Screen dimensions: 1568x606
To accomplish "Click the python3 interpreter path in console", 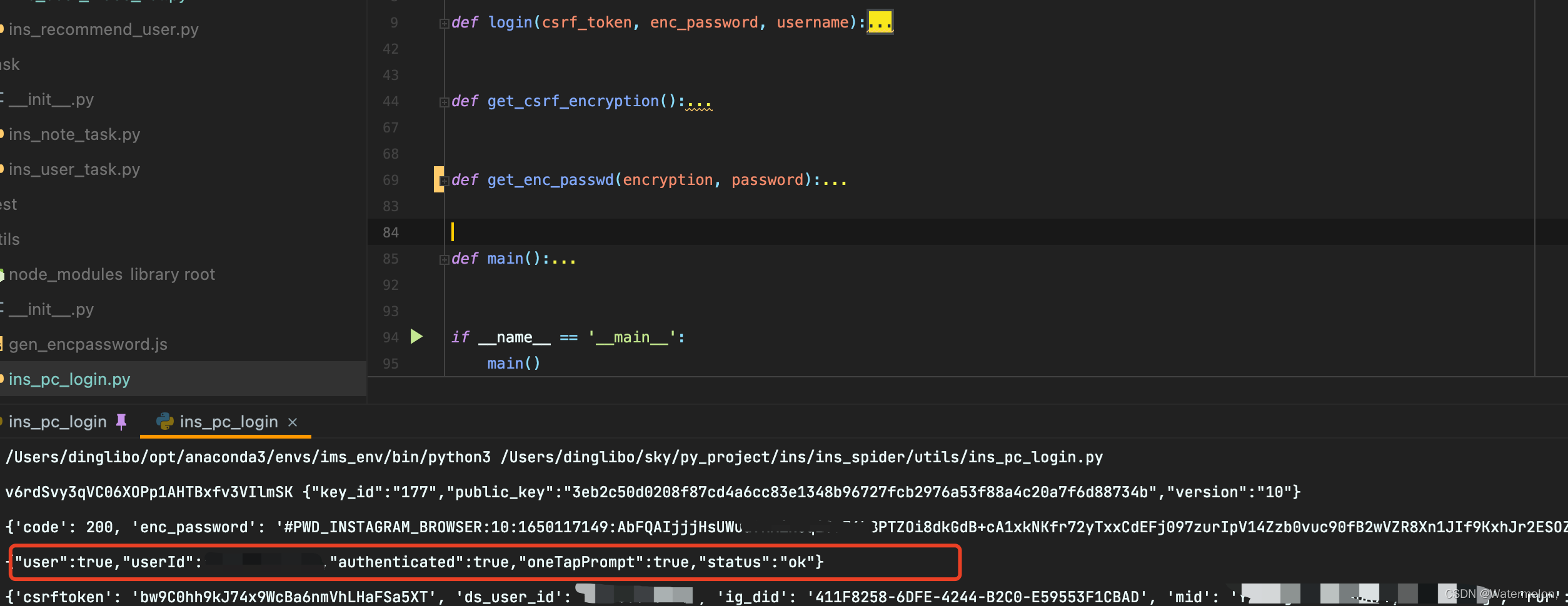I will pos(248,457).
